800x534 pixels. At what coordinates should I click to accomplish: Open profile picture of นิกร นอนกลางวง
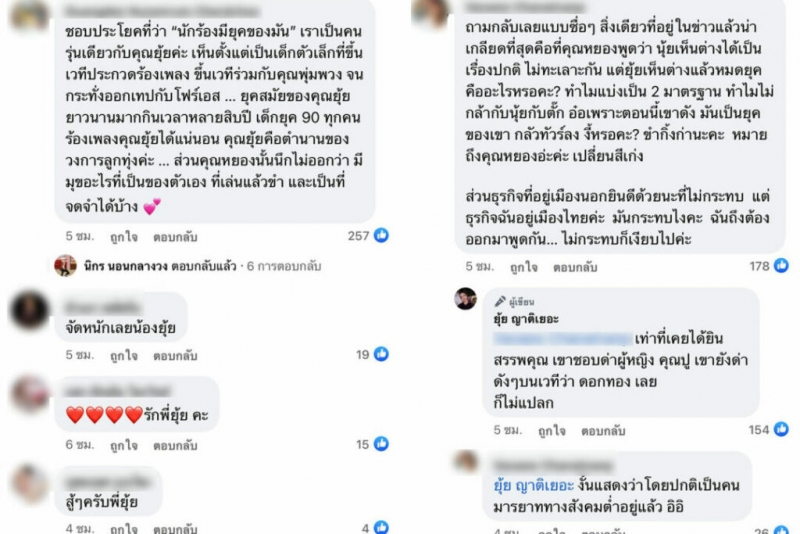[x=65, y=266]
